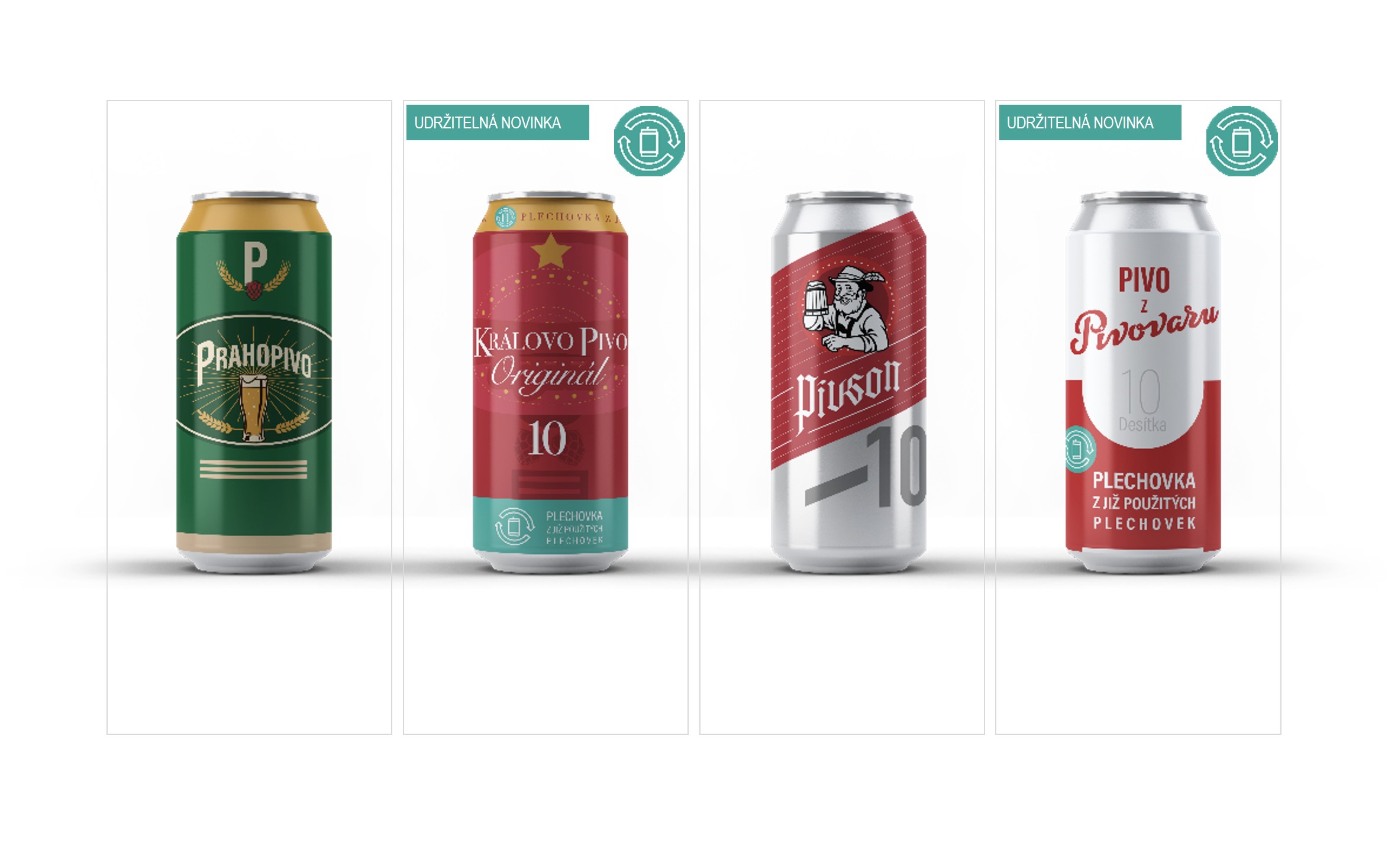Select the red Královo Pivo Originál can
The height and width of the screenshot is (868, 1388).
[x=550, y=382]
